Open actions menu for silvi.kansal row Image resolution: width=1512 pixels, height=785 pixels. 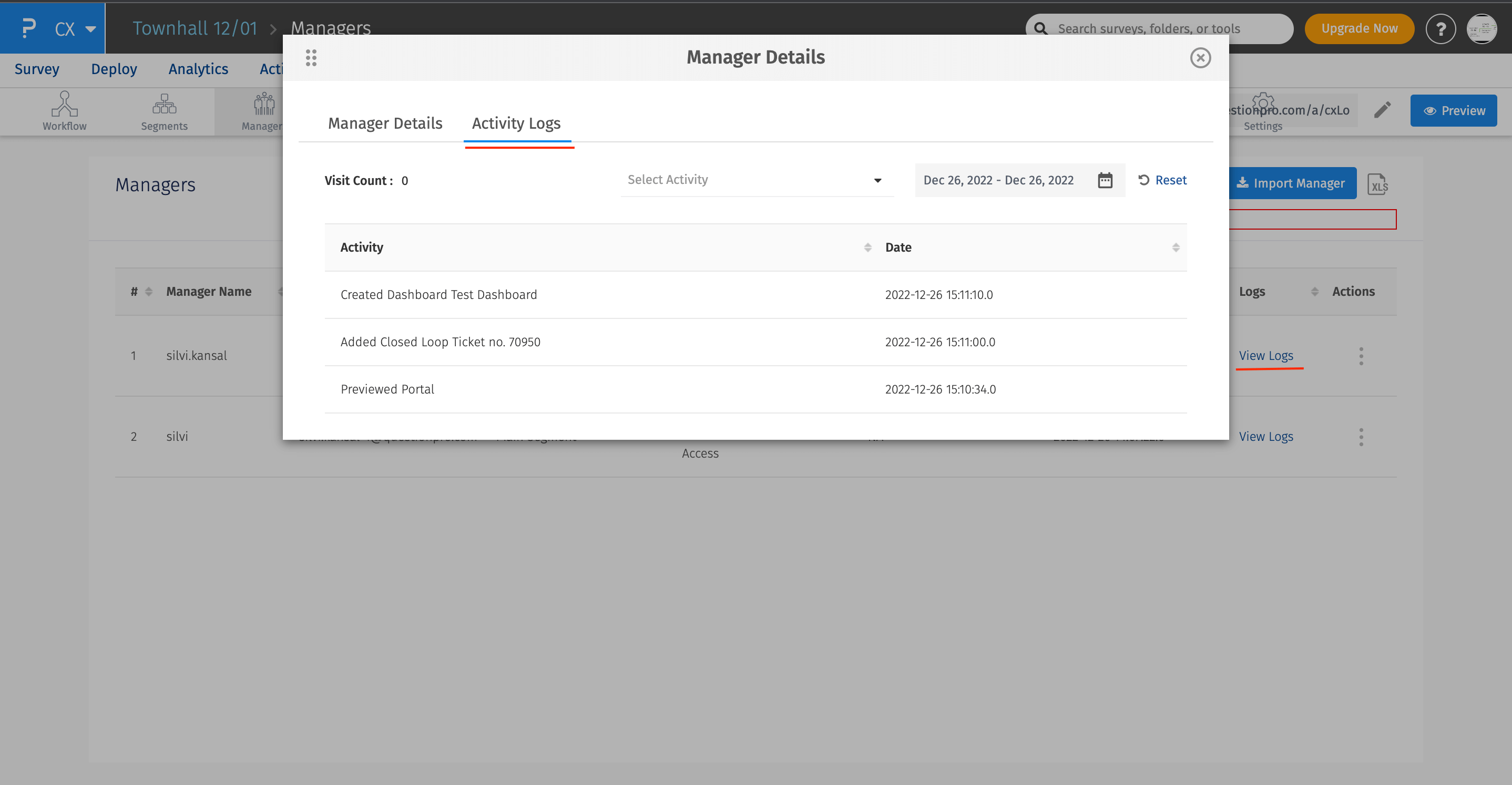pyautogui.click(x=1361, y=356)
